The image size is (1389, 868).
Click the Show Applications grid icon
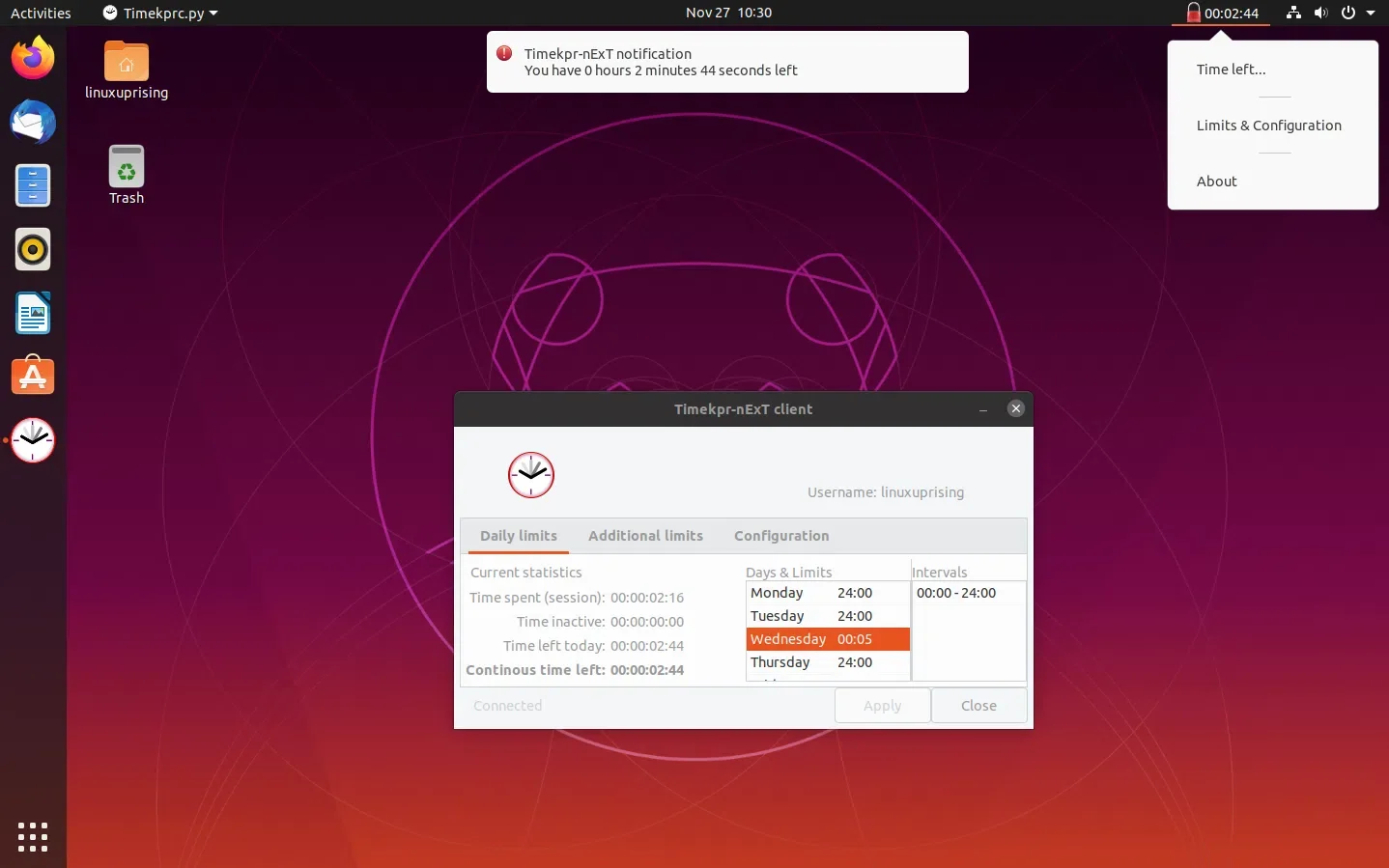tap(32, 836)
